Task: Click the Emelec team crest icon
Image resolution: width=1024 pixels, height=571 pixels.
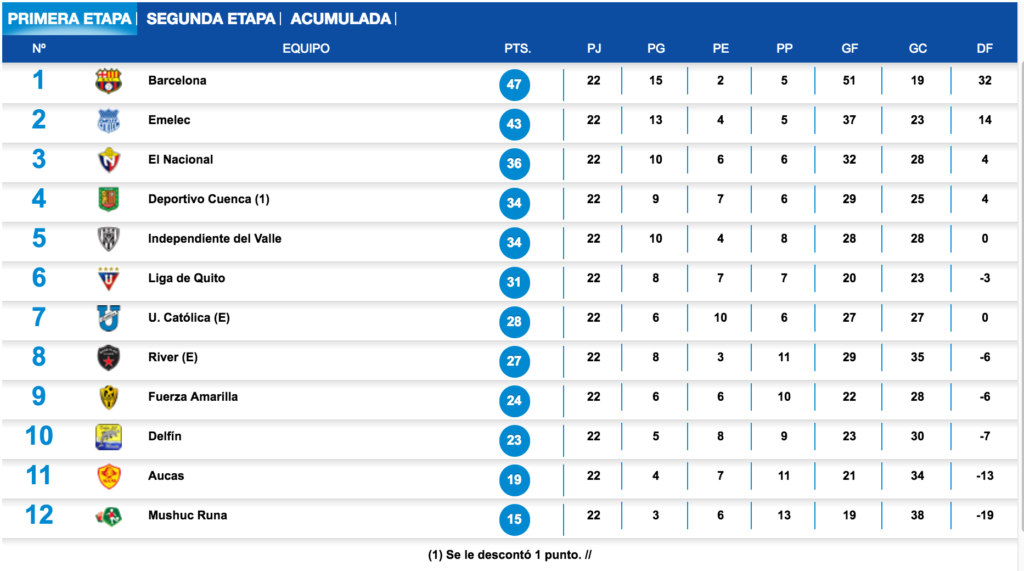Action: (108, 121)
